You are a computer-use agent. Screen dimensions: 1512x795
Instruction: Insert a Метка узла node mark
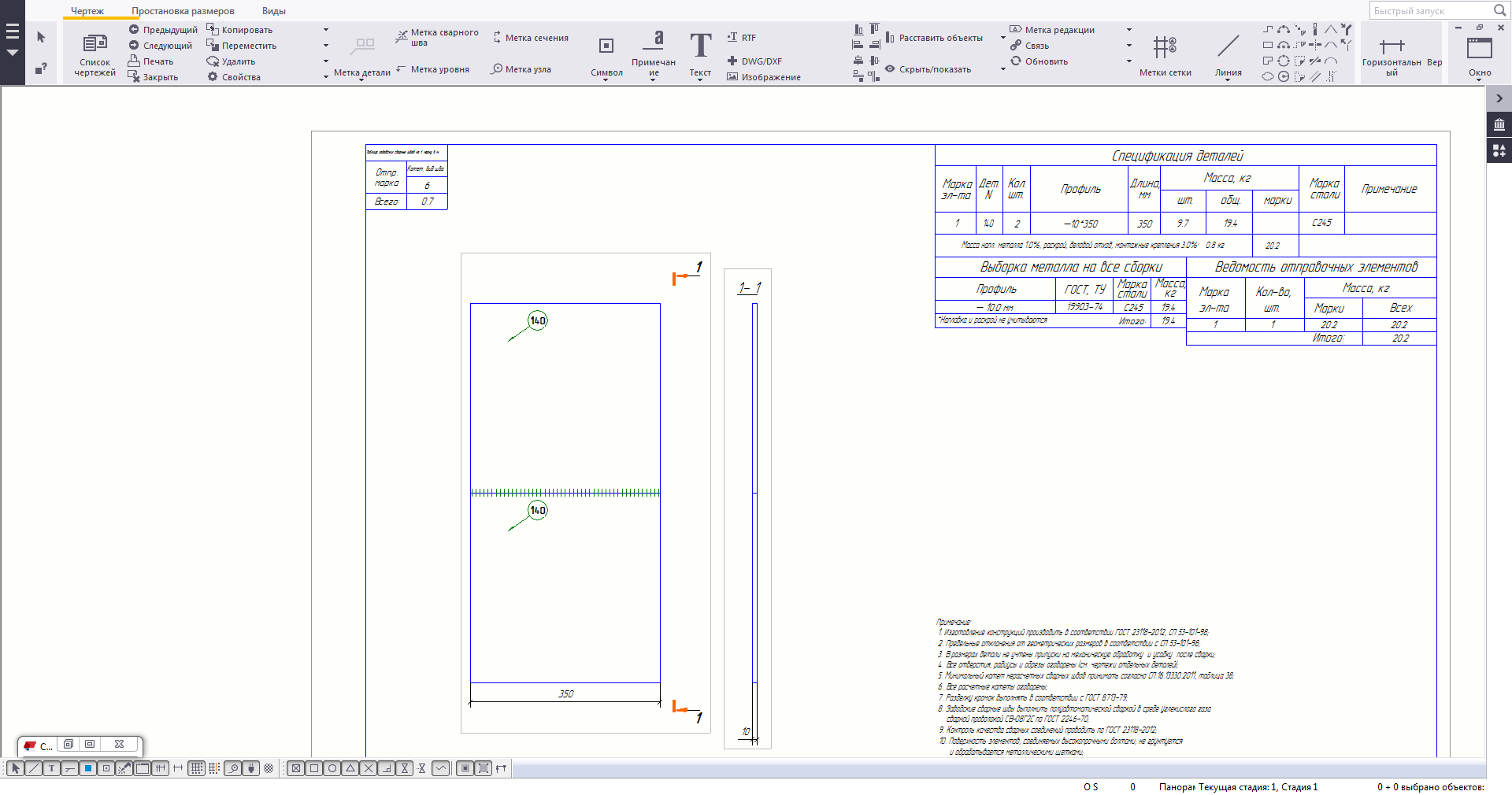[x=497, y=69]
